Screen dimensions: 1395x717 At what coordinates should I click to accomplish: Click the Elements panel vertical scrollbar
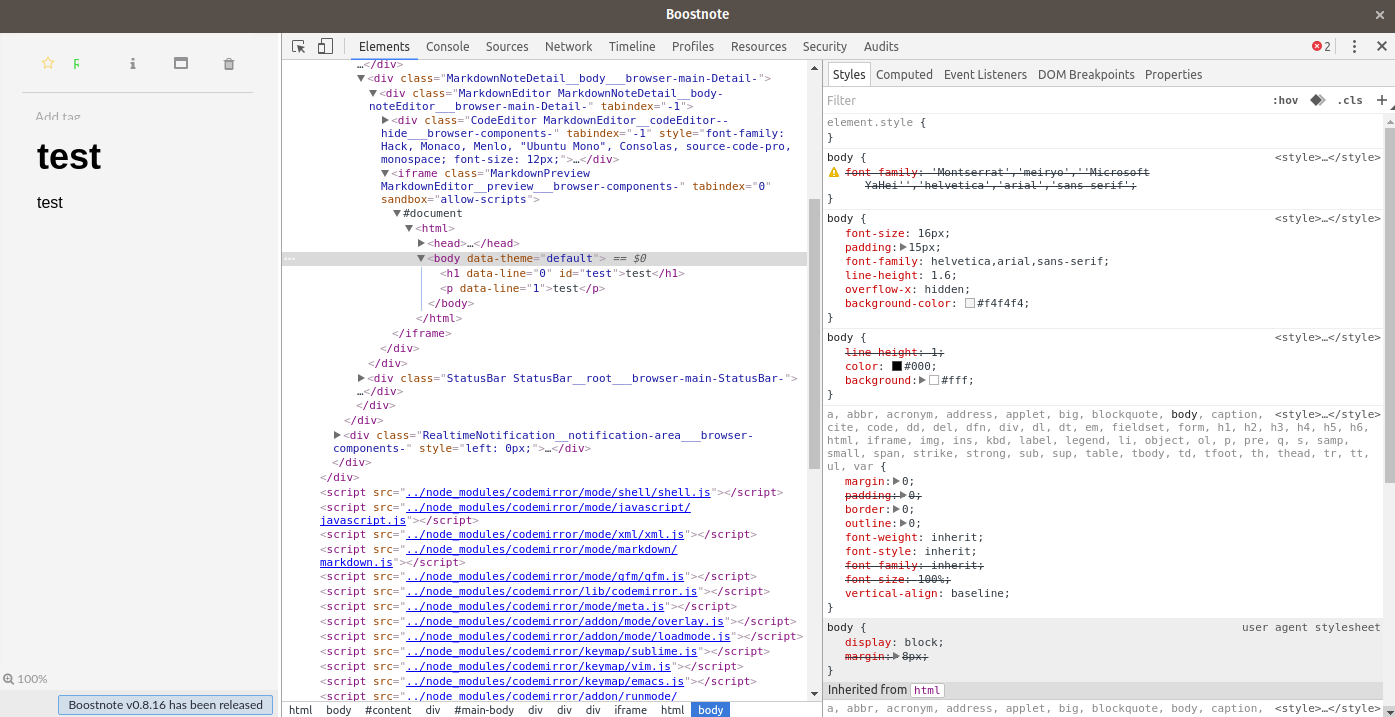pyautogui.click(x=814, y=332)
